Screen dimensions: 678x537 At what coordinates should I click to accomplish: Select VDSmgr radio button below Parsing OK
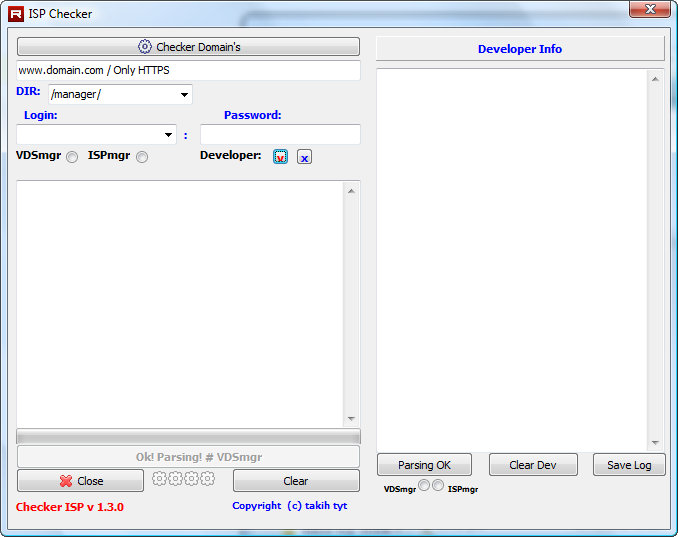coord(424,485)
